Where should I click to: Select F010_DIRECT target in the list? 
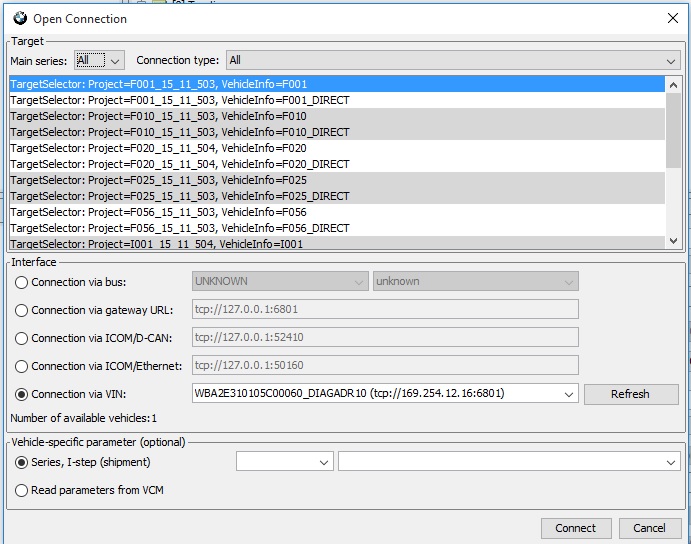click(x=180, y=132)
